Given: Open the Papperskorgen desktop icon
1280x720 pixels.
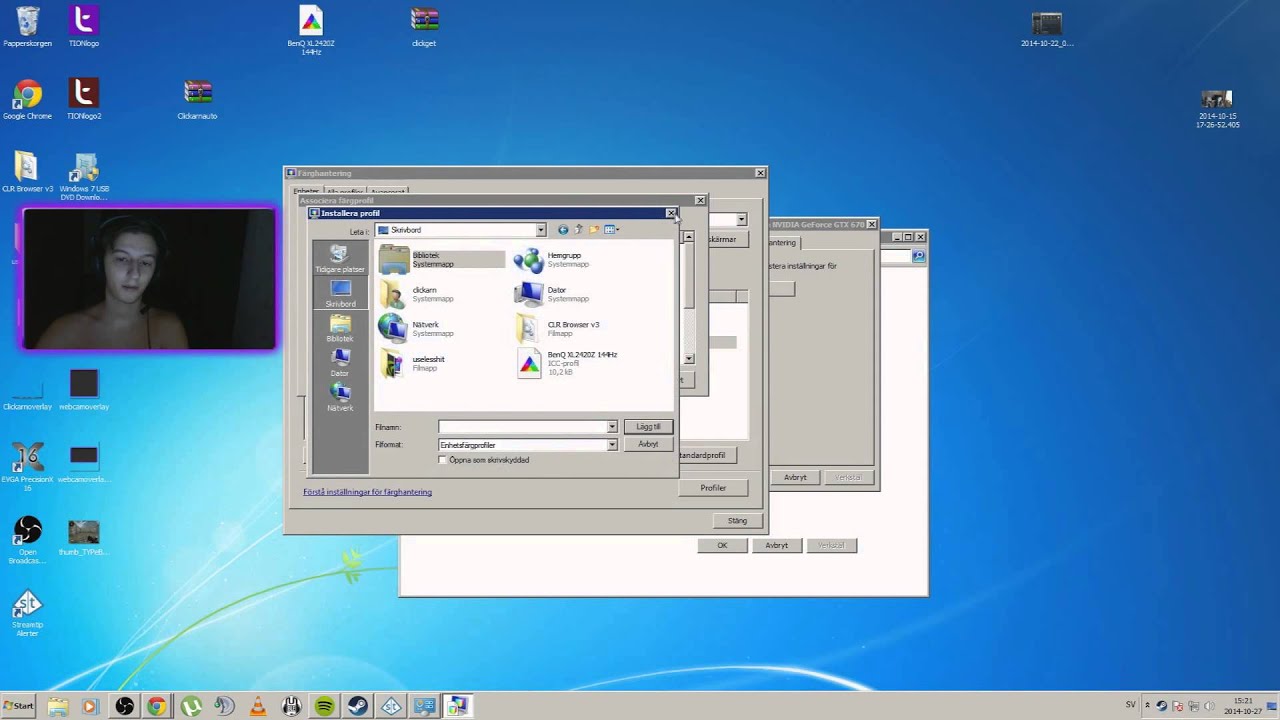Looking at the screenshot, I should point(28,28).
